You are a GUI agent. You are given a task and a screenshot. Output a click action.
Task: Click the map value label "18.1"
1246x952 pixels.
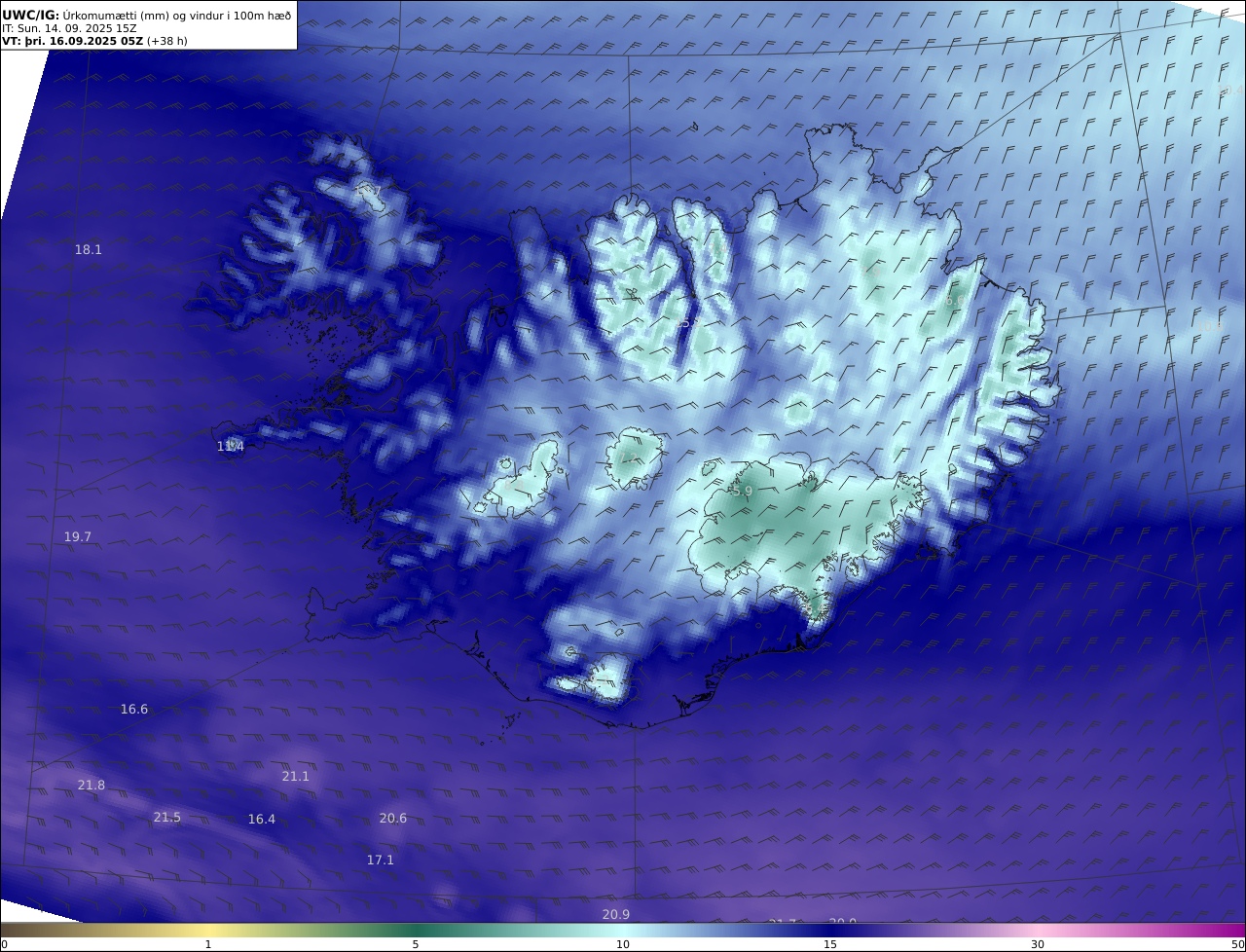point(89,249)
